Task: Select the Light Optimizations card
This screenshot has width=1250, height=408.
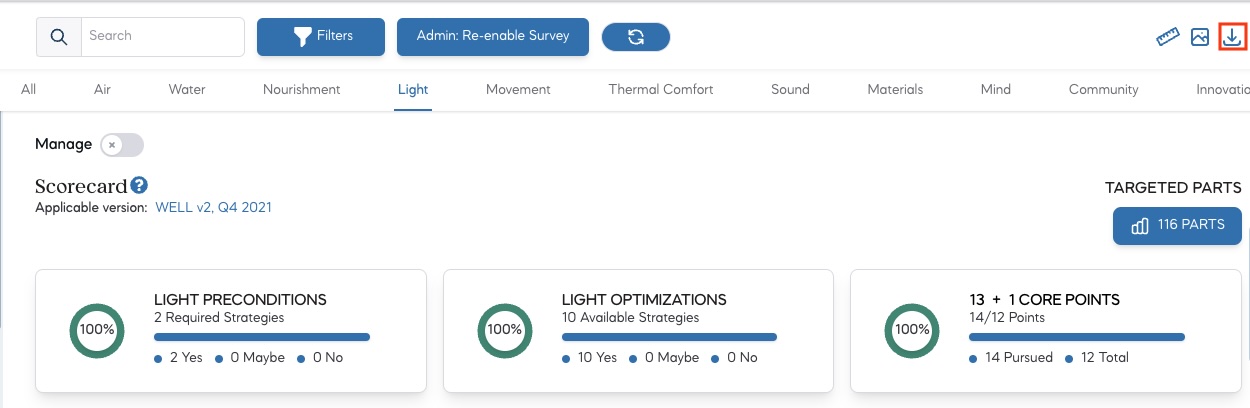Action: pyautogui.click(x=638, y=330)
